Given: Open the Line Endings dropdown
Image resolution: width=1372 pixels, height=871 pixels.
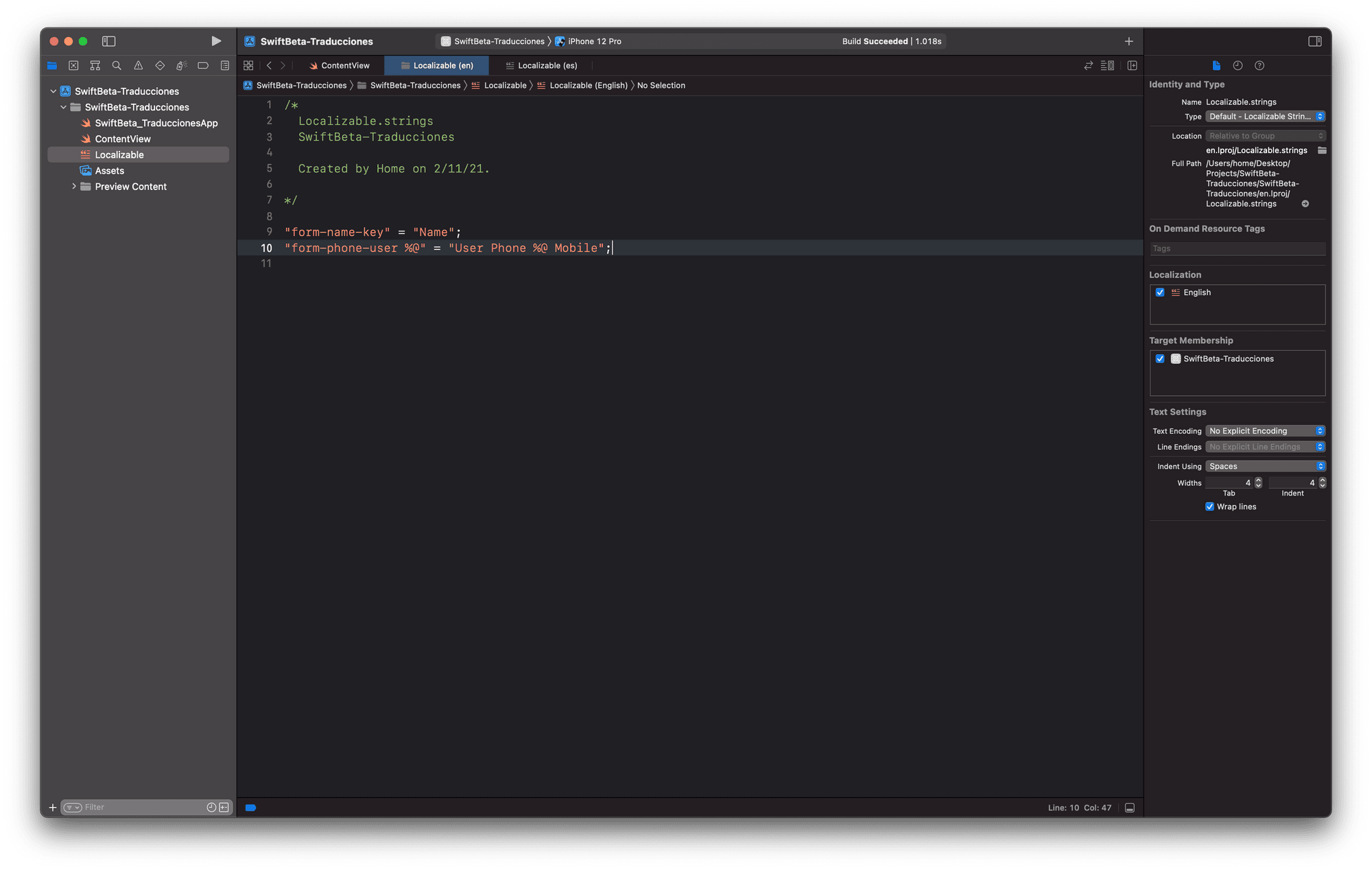Looking at the screenshot, I should 1265,447.
